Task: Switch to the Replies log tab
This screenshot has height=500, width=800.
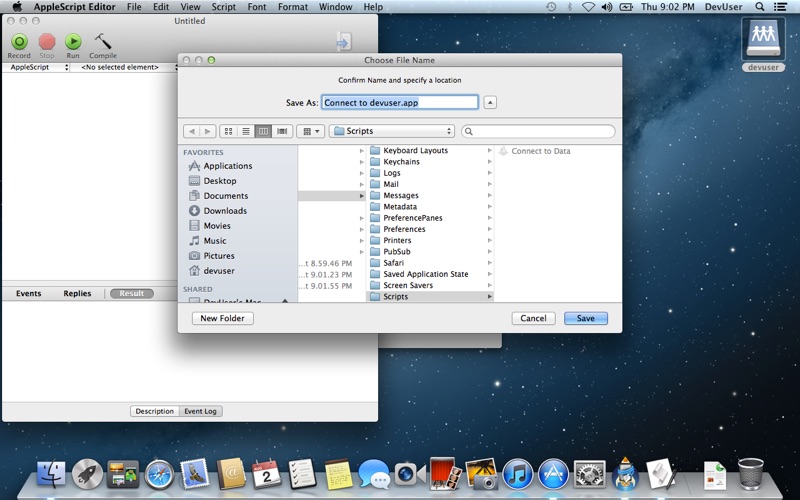Action: point(77,293)
